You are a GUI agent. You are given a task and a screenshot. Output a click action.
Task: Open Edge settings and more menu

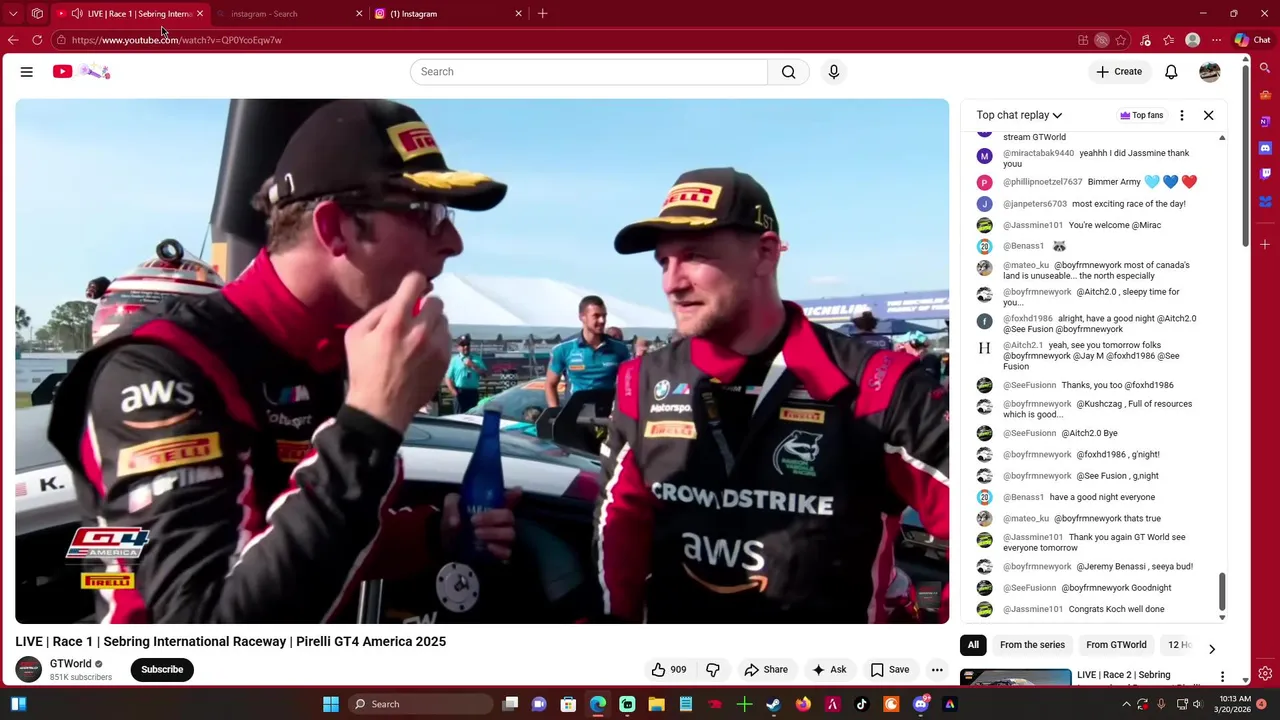pyautogui.click(x=1216, y=40)
